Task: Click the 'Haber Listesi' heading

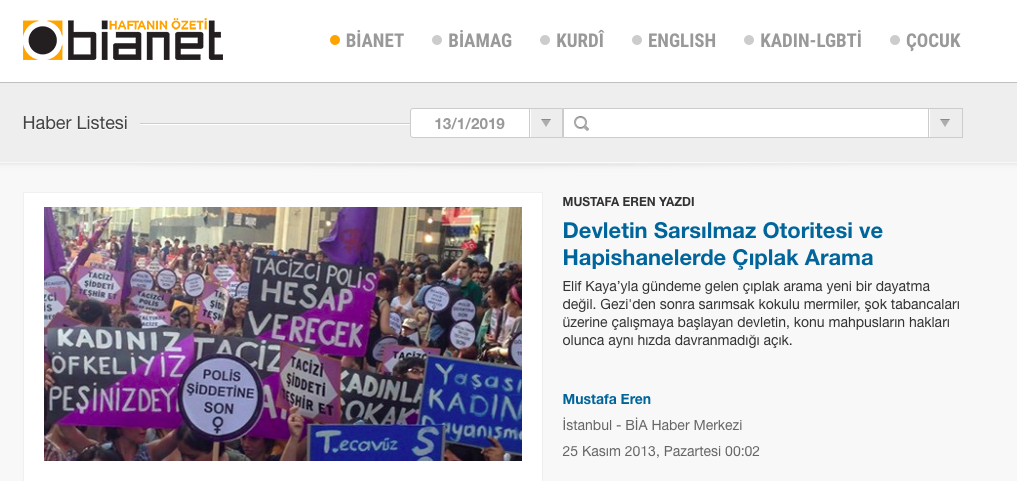Action: point(75,123)
